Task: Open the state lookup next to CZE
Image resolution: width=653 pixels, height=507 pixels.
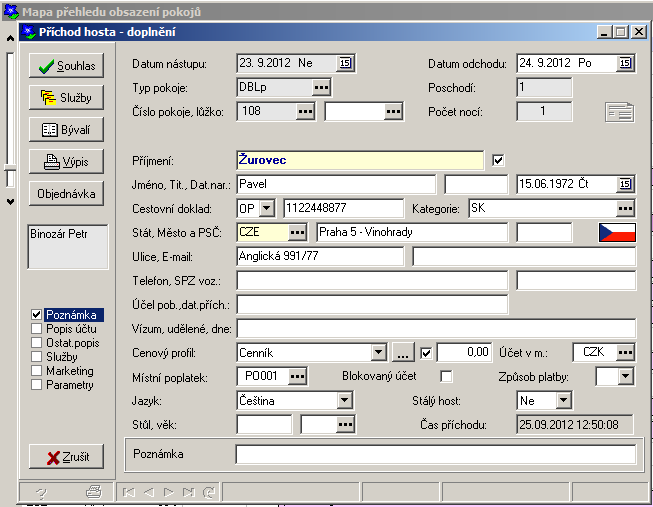Action: tap(297, 232)
